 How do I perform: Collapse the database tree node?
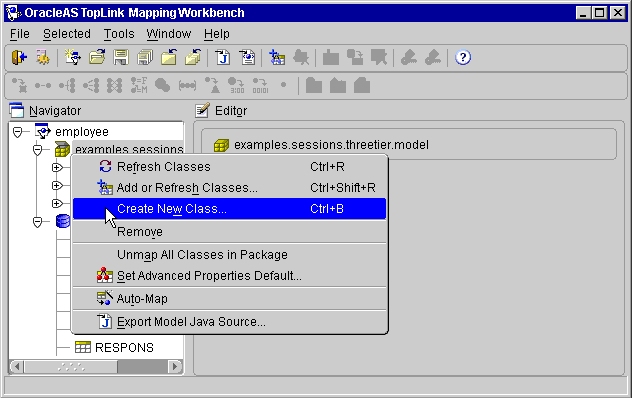pyautogui.click(x=37, y=222)
